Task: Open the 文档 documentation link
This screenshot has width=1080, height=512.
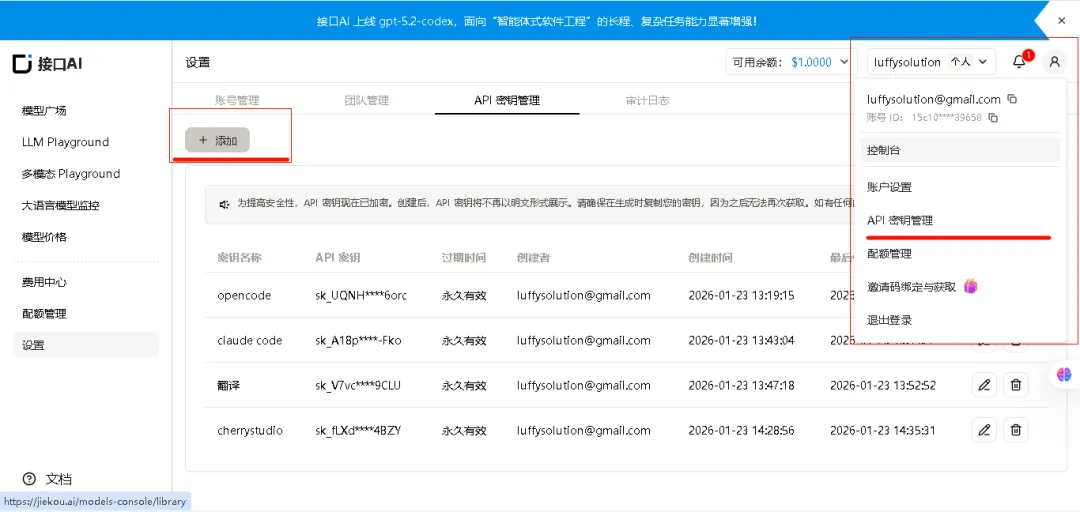Action: (59, 479)
